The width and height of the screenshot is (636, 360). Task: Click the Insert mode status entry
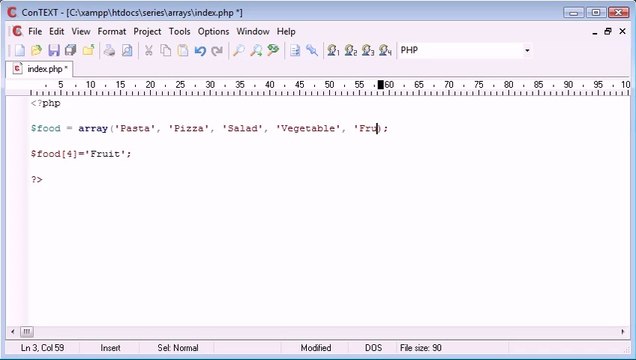pos(110,348)
